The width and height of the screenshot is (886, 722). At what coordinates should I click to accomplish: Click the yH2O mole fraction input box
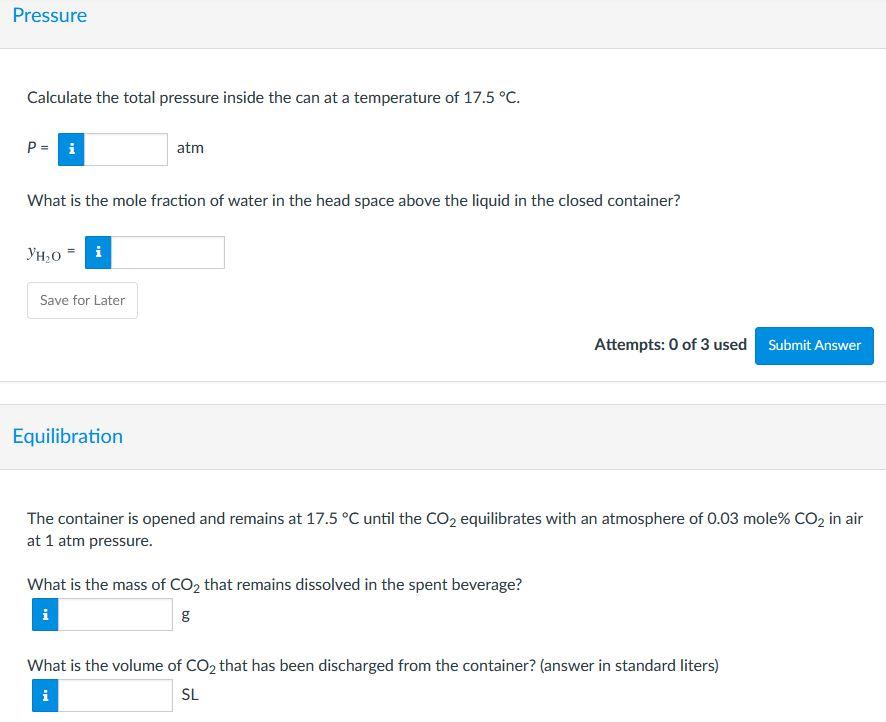(x=167, y=253)
